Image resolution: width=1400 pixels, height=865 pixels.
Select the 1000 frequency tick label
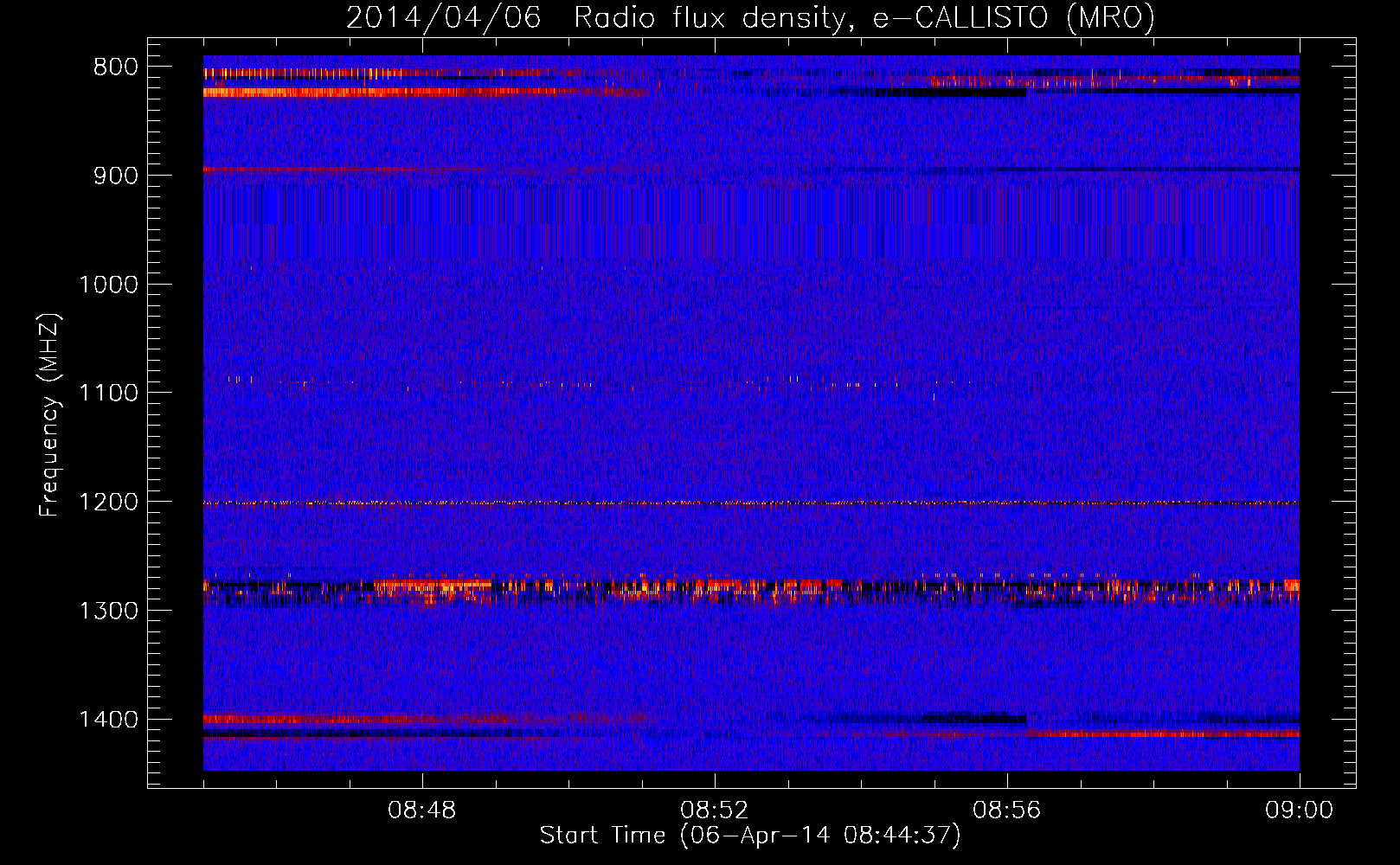(108, 285)
